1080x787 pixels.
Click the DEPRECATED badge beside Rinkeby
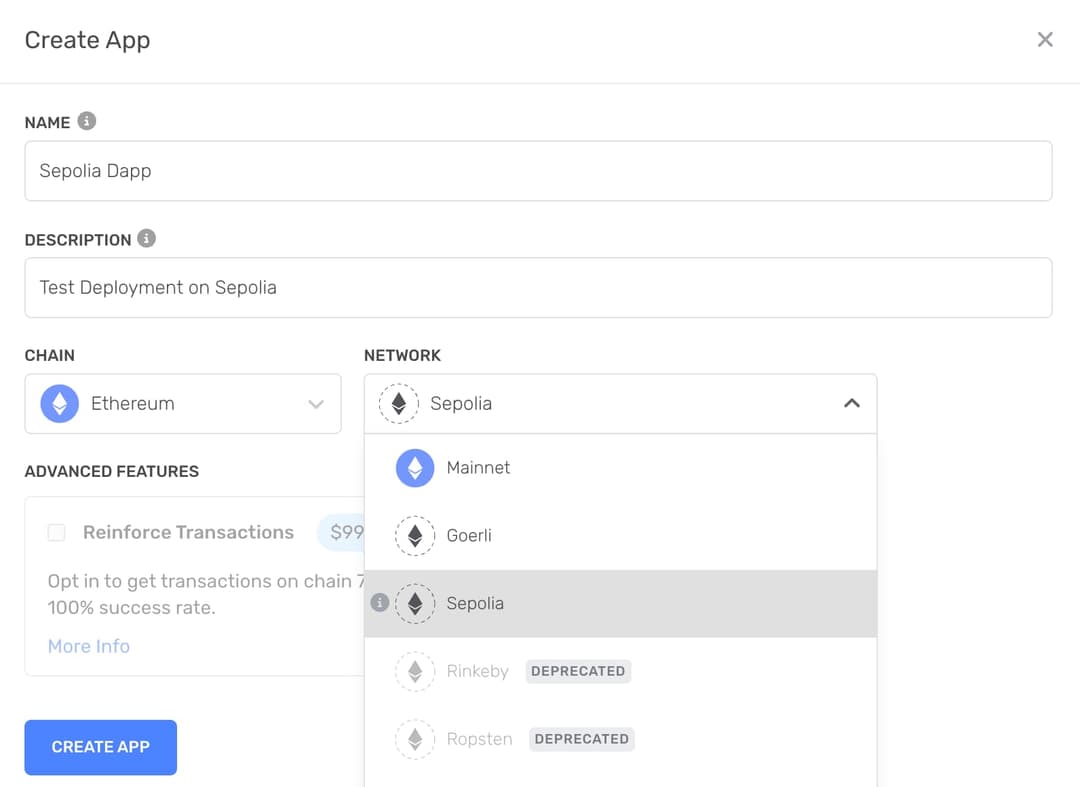pyautogui.click(x=578, y=671)
